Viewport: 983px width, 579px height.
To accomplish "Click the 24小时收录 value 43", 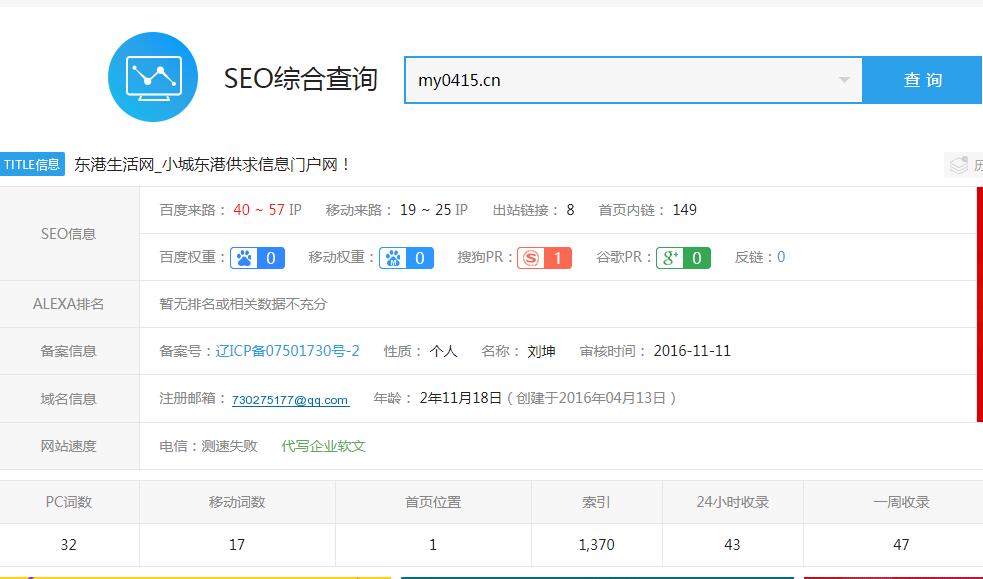I will click(x=732, y=545).
